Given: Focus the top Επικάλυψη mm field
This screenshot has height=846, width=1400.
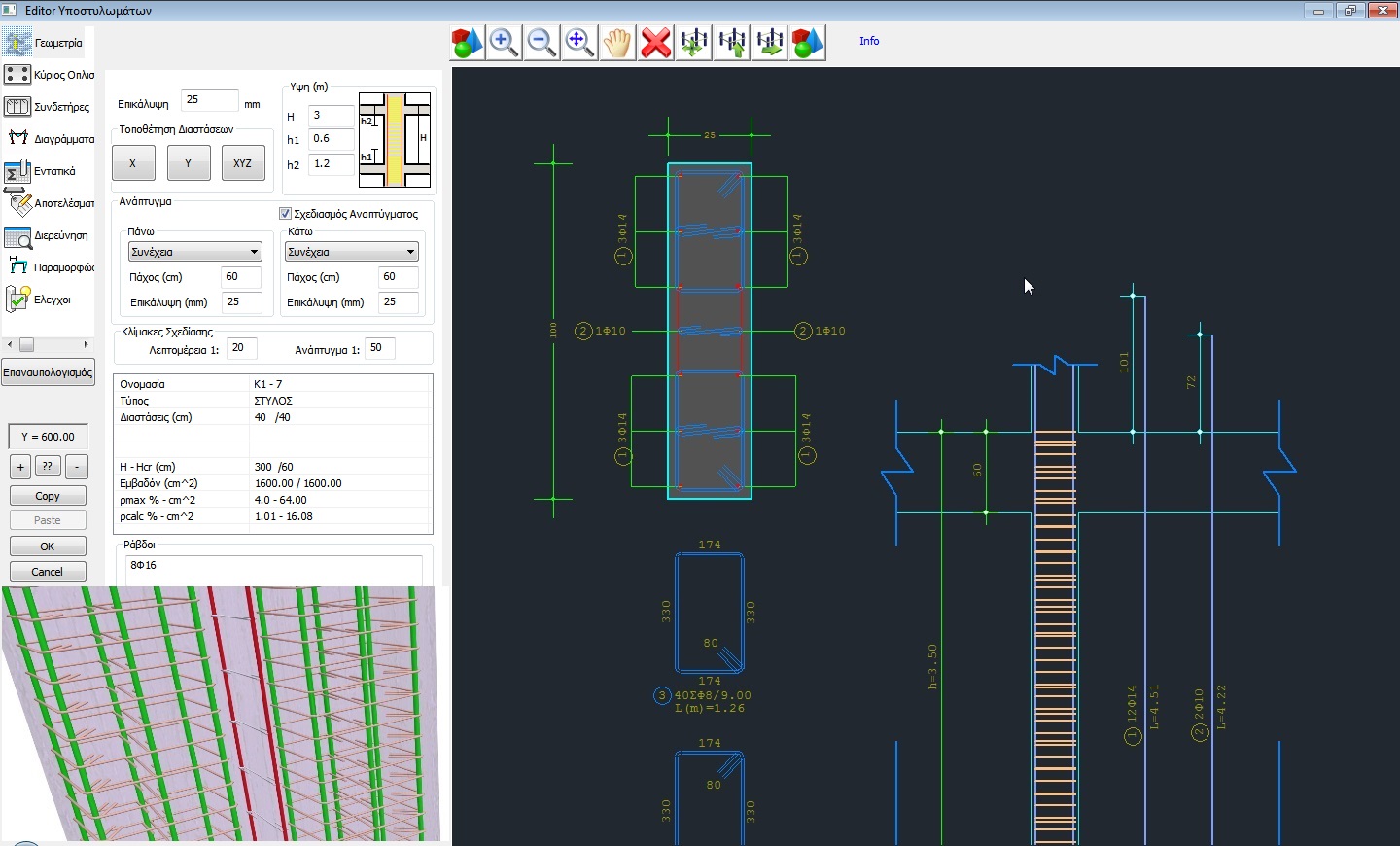Looking at the screenshot, I should pyautogui.click(x=210, y=101).
